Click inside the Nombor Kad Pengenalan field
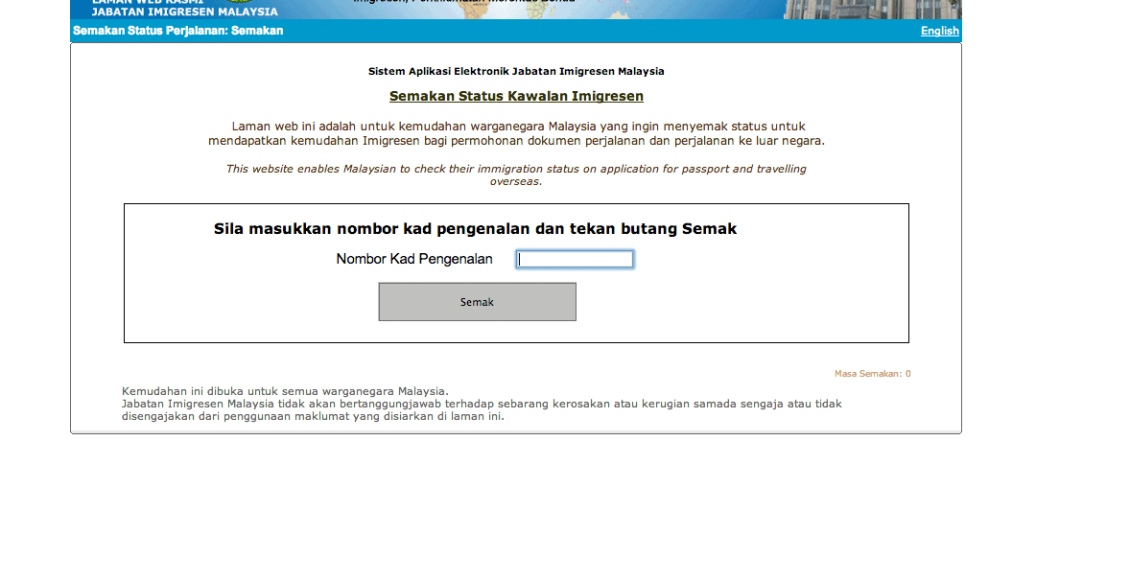Viewport: 1130px width, 580px height. point(574,258)
